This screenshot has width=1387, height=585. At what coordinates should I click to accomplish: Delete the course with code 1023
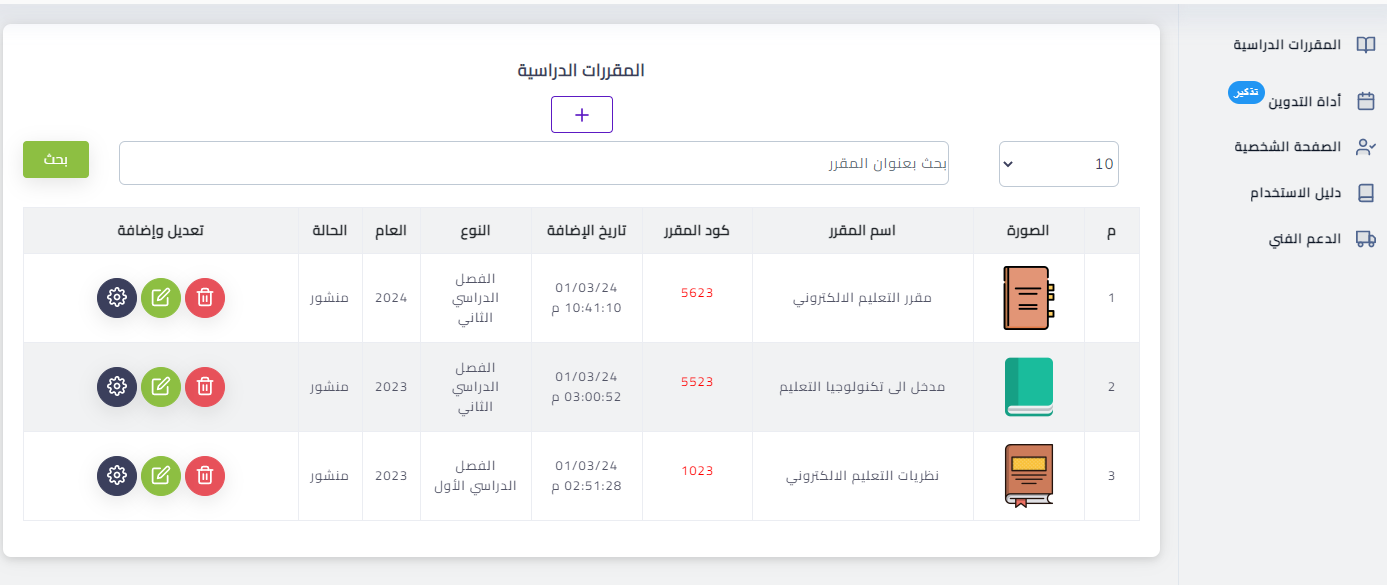point(205,475)
